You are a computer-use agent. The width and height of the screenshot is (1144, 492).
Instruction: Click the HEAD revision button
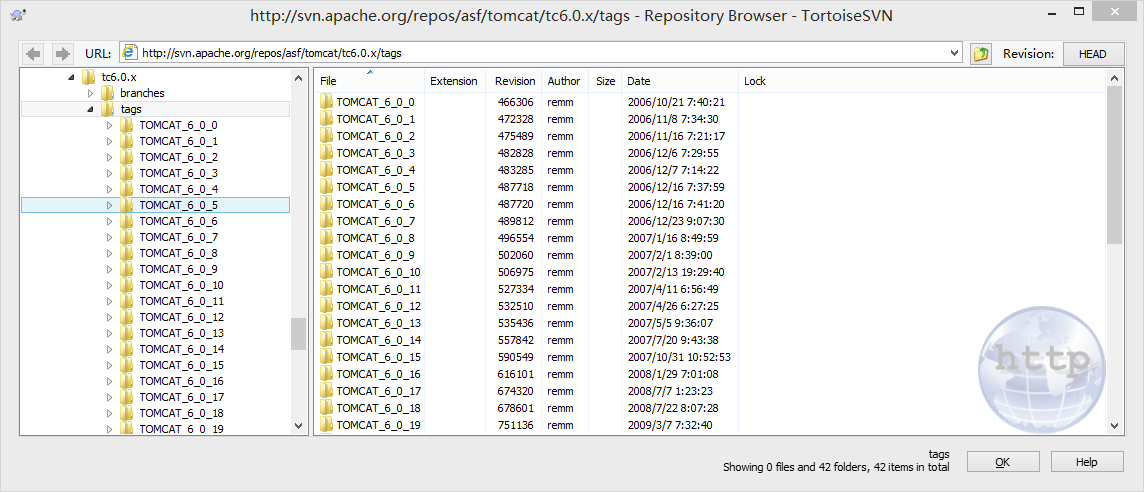click(x=1091, y=53)
